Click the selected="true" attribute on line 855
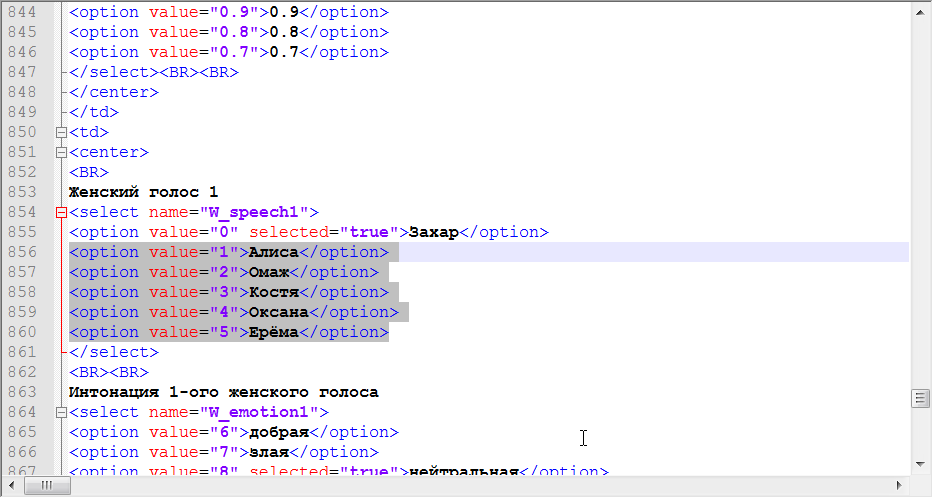 pos(324,232)
